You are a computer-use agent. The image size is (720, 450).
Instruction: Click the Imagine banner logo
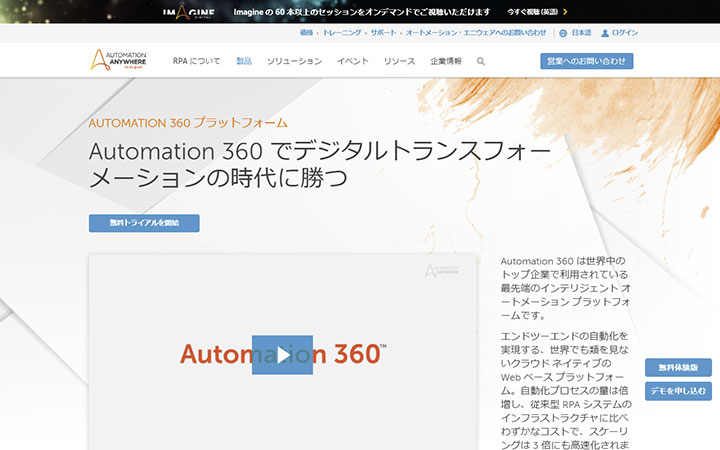tap(188, 12)
